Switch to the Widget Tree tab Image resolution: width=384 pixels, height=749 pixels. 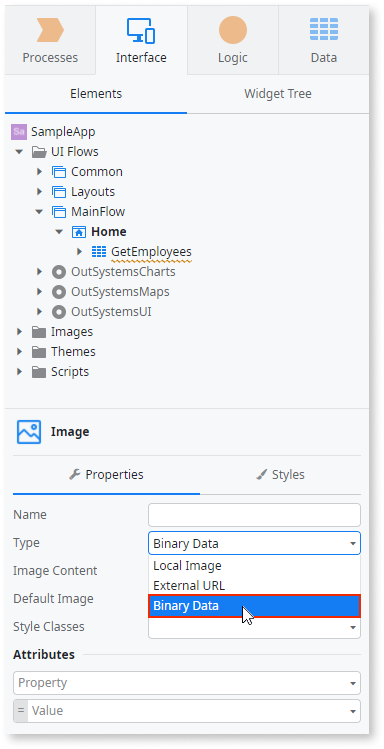point(277,94)
